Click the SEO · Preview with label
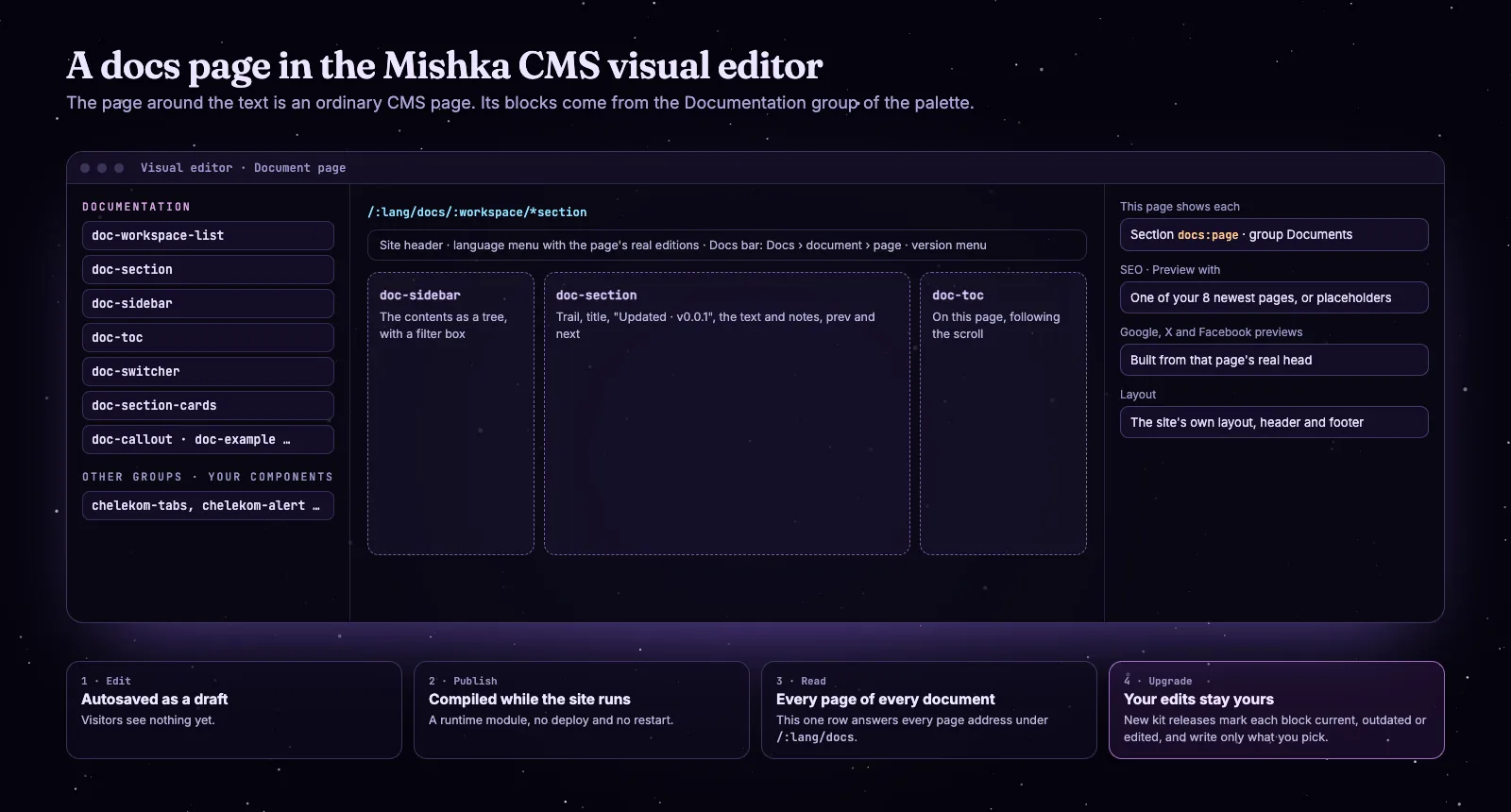Screen dimensions: 1511x812 point(1170,270)
